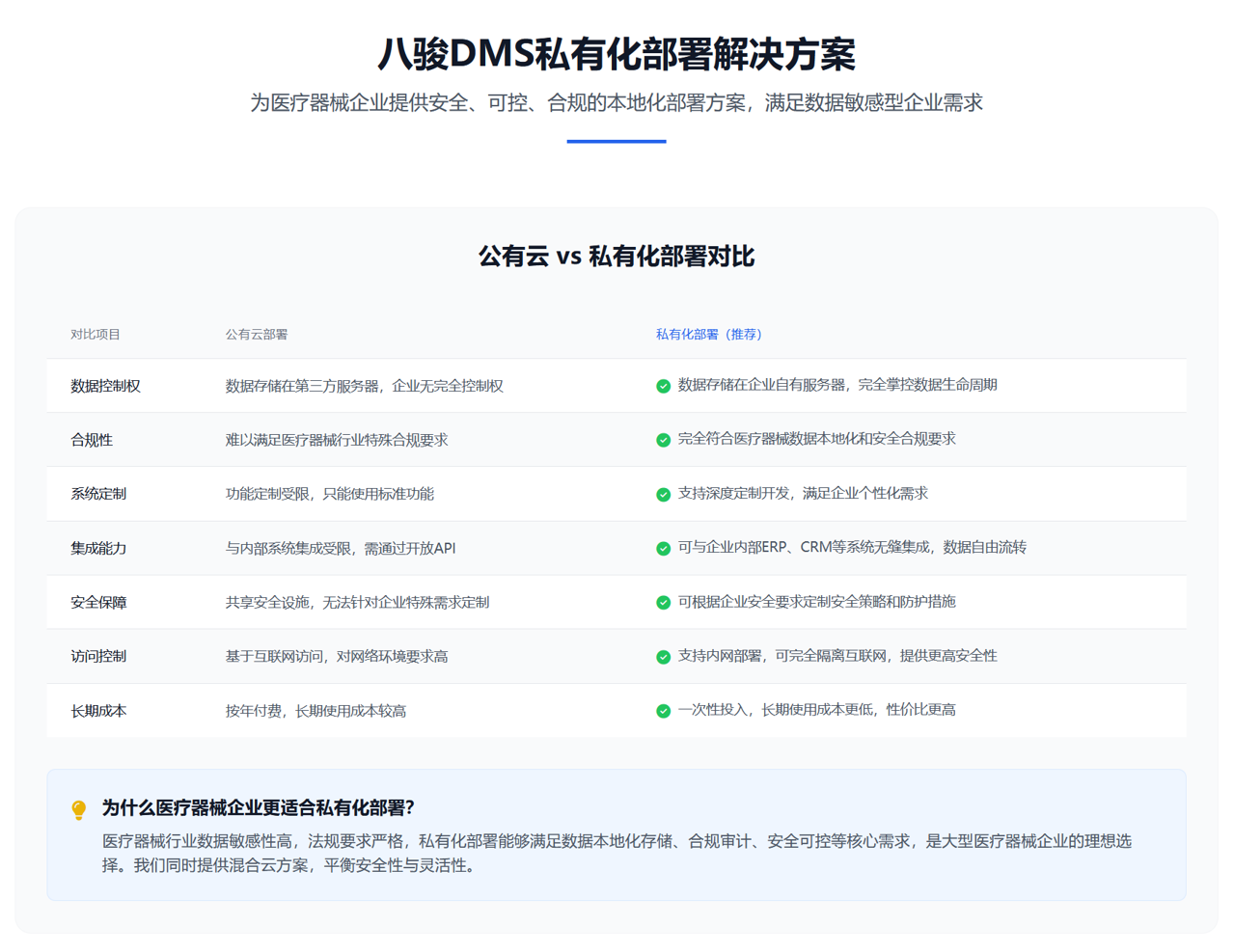Click the green check icon beside 数据控制权 row
Screen dimensions: 1234x952
[x=663, y=386]
